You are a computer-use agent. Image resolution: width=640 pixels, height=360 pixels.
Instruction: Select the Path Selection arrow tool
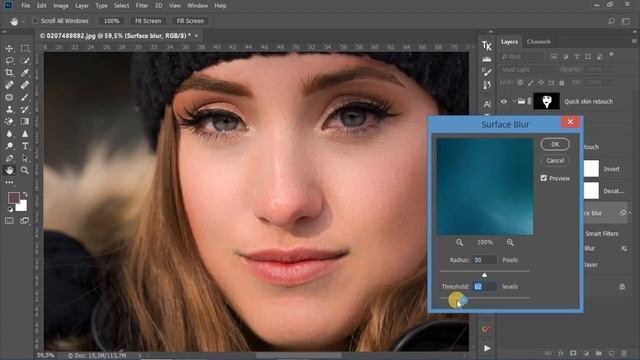[25, 158]
